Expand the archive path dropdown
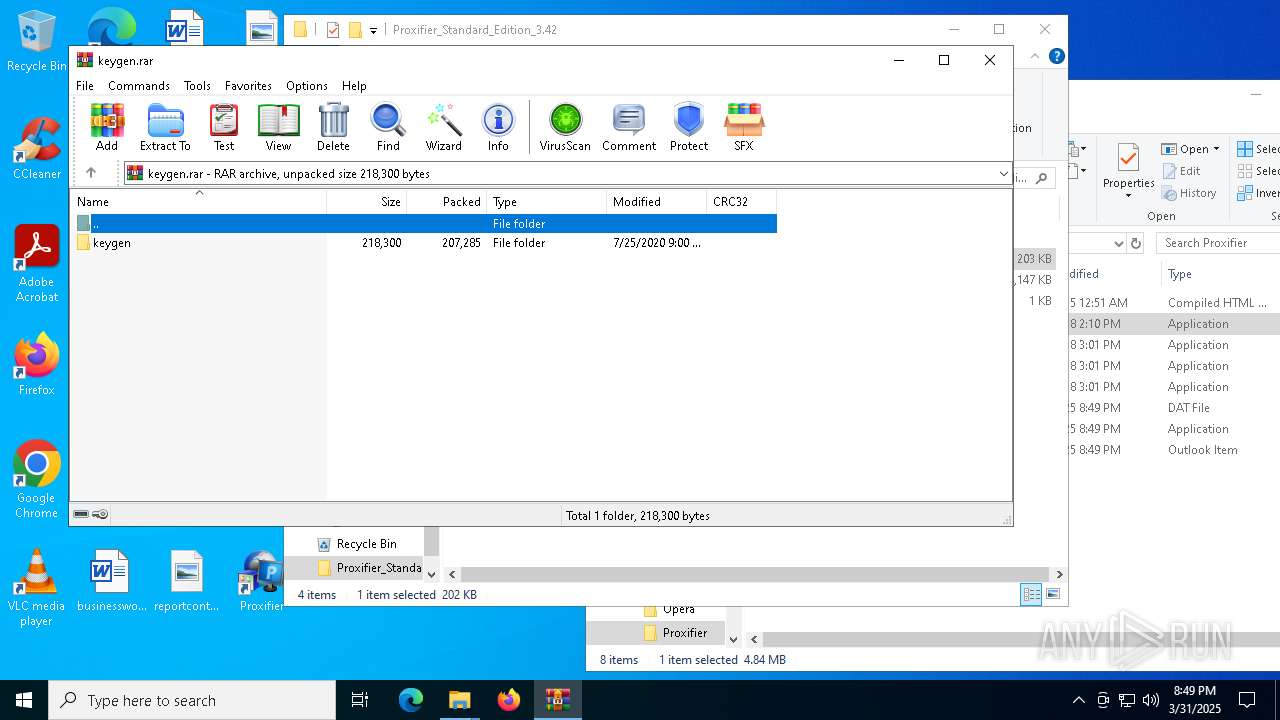Image resolution: width=1280 pixels, height=720 pixels. [1003, 174]
